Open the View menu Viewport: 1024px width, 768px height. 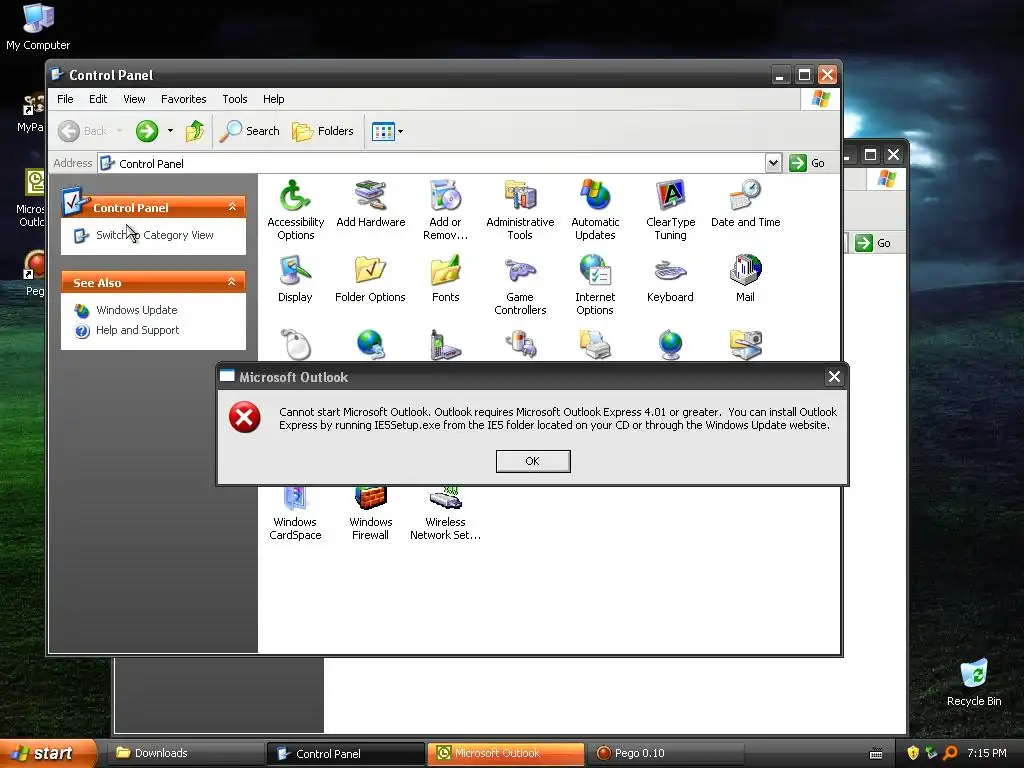(135, 99)
